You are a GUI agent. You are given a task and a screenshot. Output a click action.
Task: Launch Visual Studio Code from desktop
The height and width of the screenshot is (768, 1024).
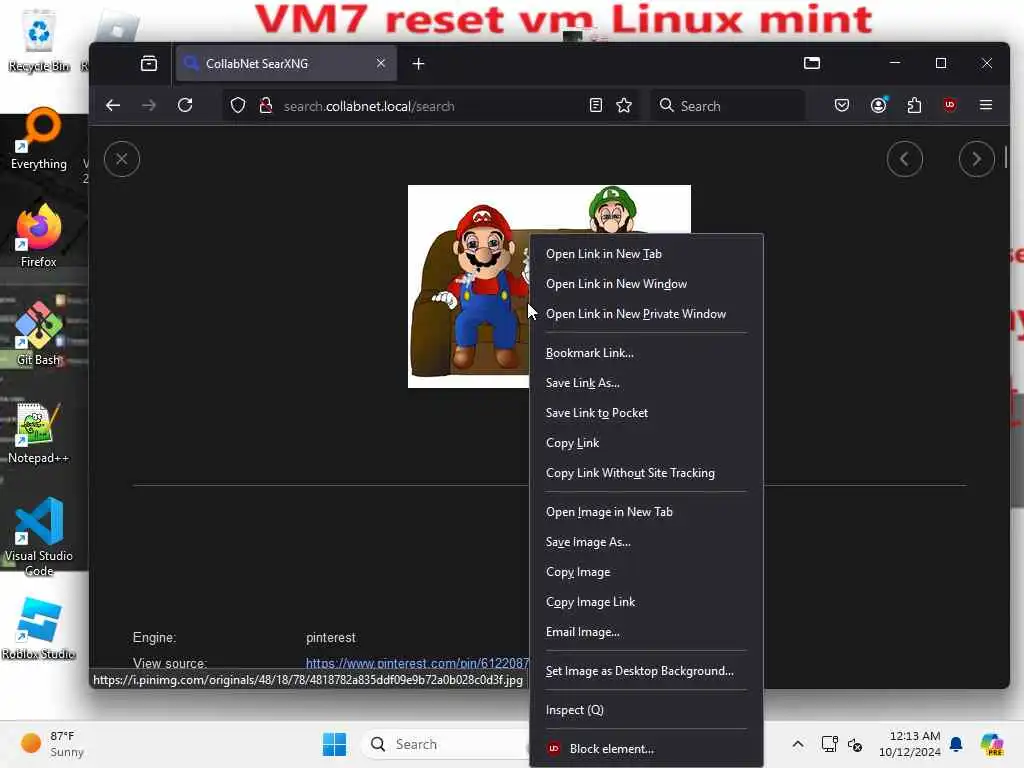point(39,537)
